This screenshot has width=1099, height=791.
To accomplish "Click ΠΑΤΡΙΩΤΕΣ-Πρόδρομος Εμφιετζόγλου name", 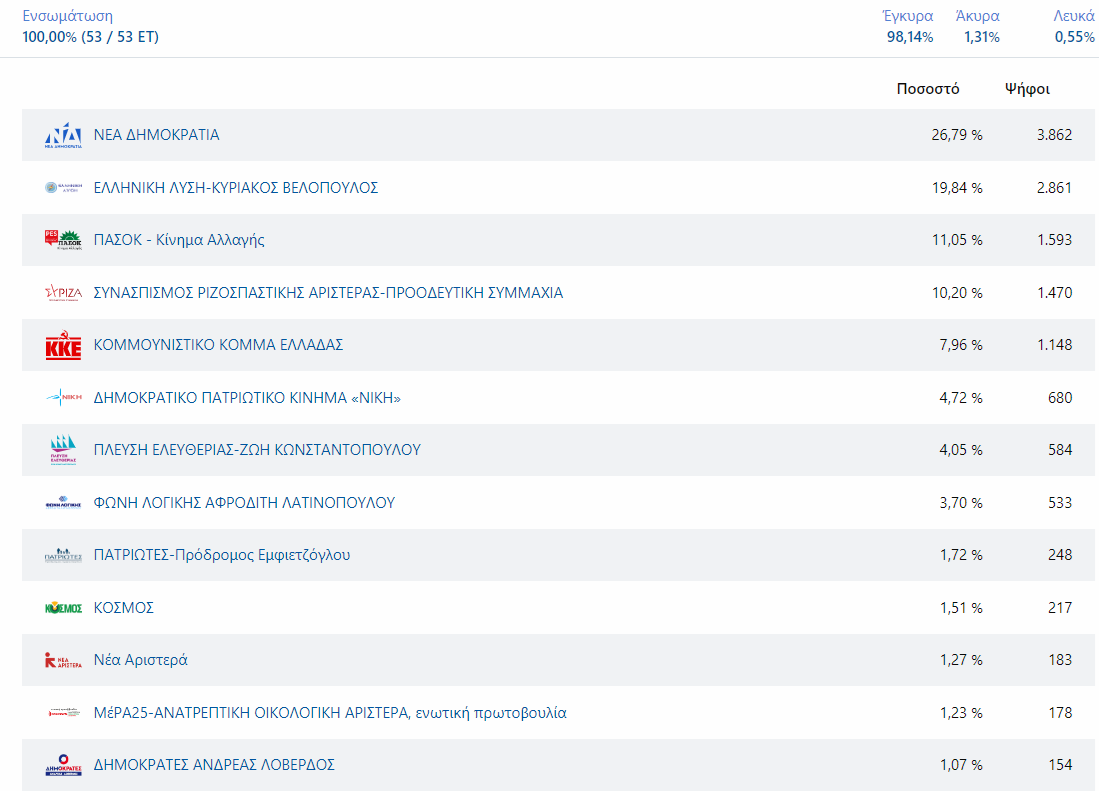I will [x=222, y=555].
